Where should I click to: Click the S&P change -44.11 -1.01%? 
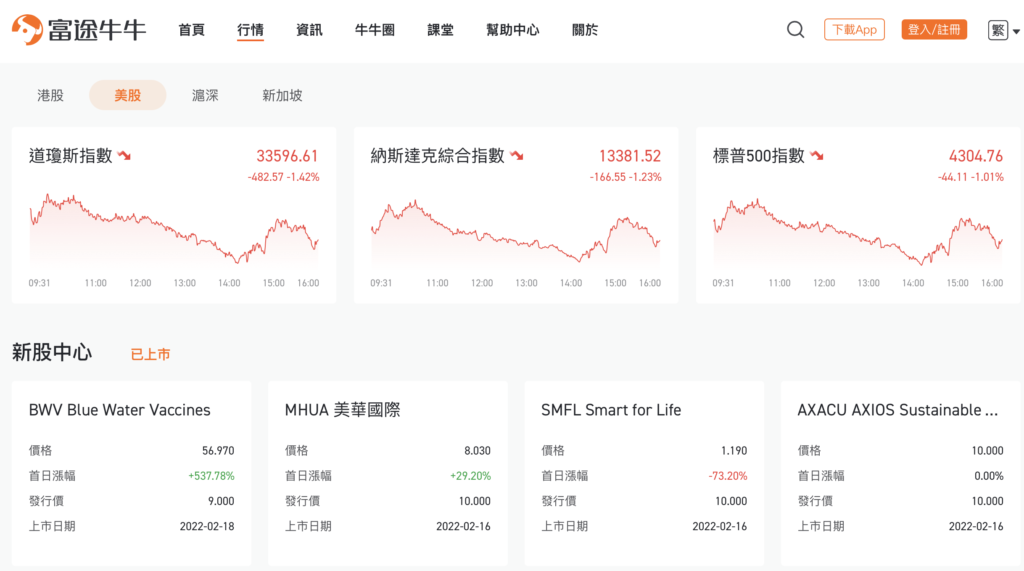[x=970, y=177]
